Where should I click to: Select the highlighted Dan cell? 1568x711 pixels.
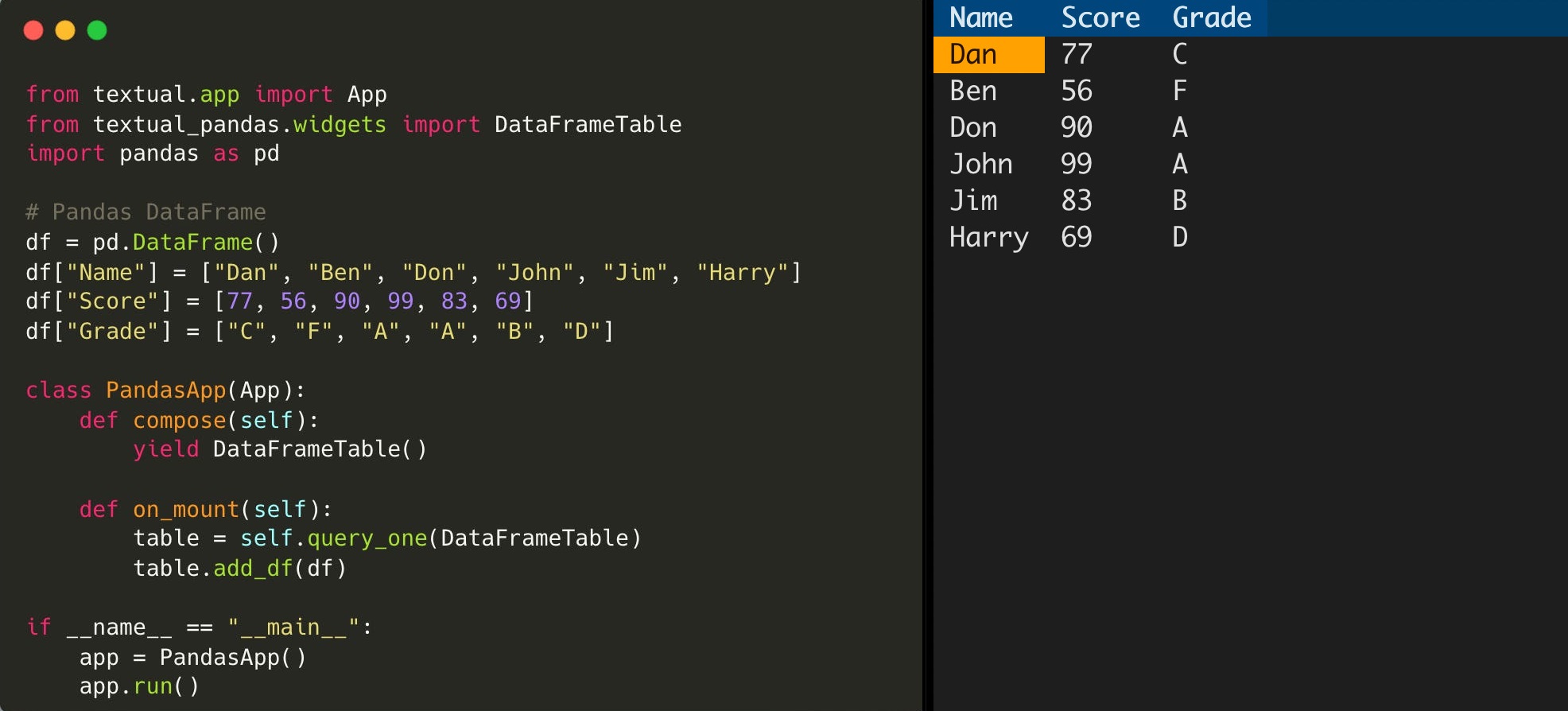[x=973, y=54]
